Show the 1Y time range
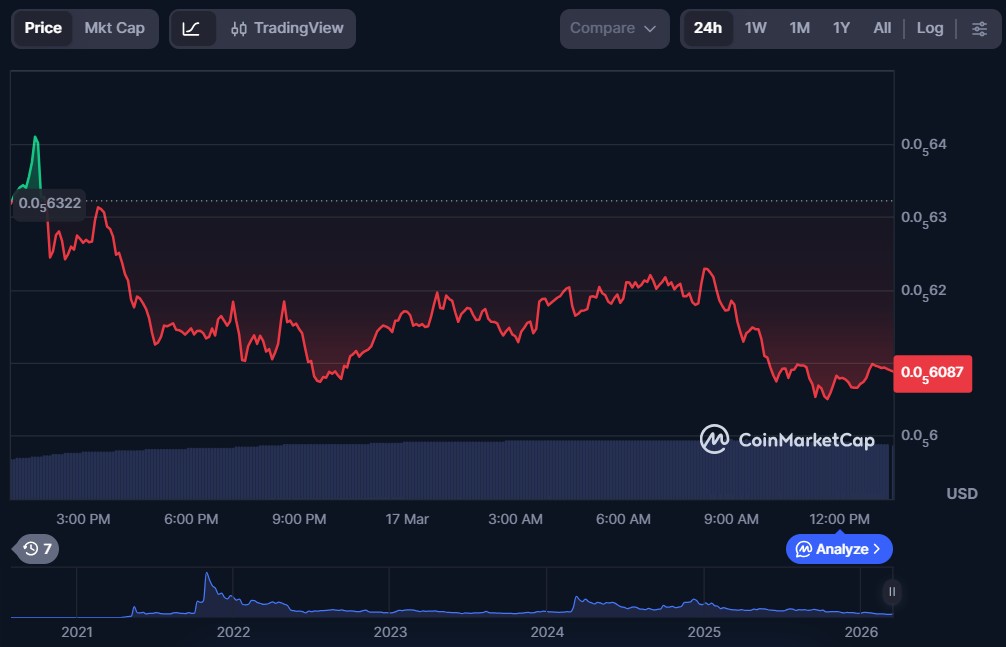Screen dimensions: 1006x647 point(841,28)
